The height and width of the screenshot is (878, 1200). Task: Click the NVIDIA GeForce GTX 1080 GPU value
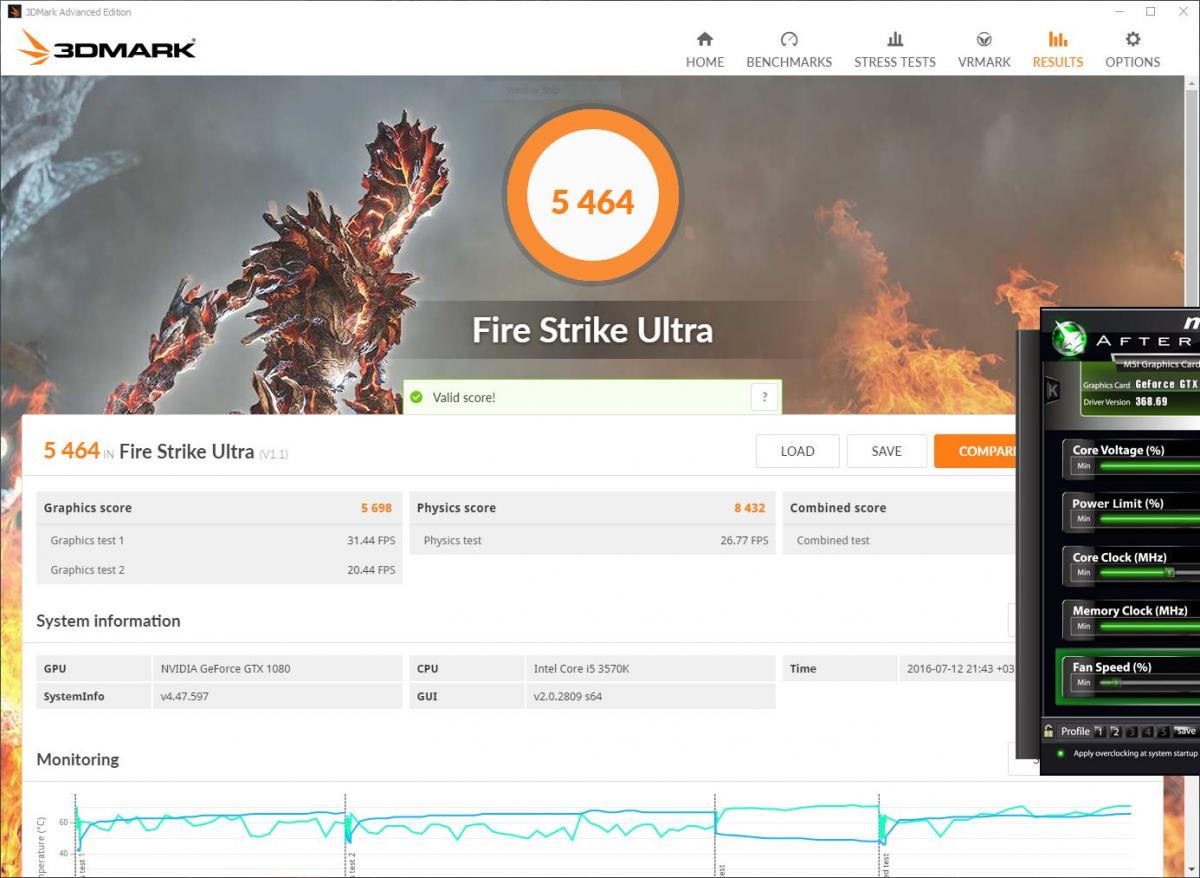(x=225, y=668)
